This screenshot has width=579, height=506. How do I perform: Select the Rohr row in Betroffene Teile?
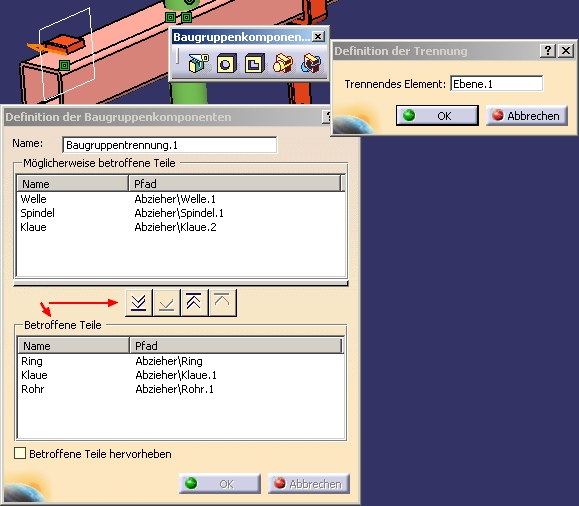click(180, 389)
